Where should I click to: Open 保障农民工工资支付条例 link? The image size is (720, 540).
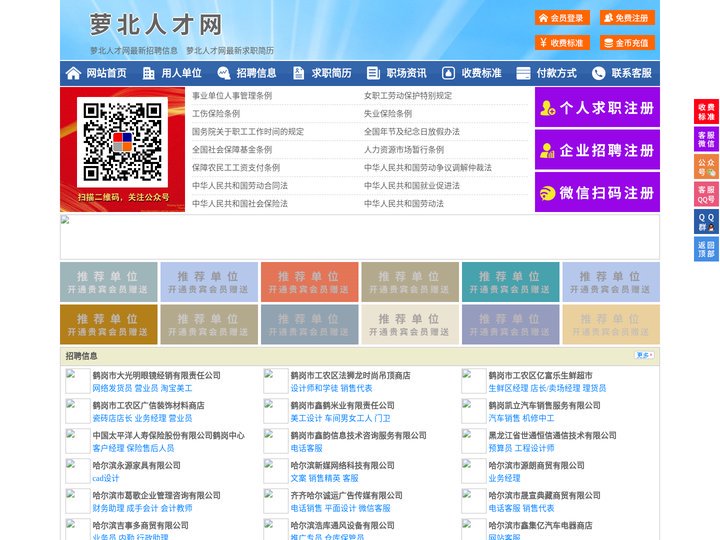tap(236, 168)
